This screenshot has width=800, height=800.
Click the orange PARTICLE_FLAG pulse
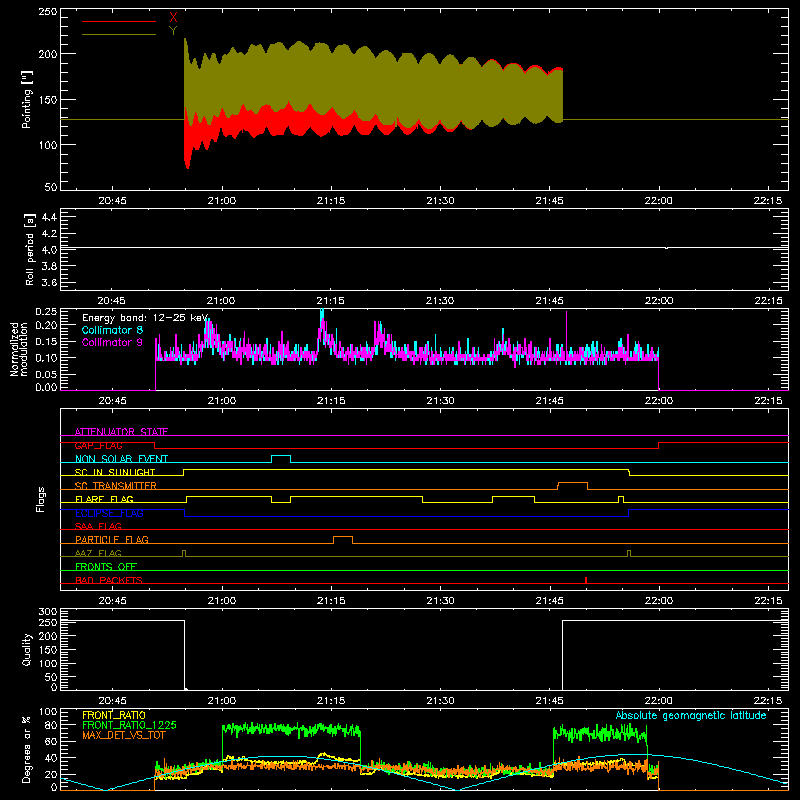[x=343, y=540]
